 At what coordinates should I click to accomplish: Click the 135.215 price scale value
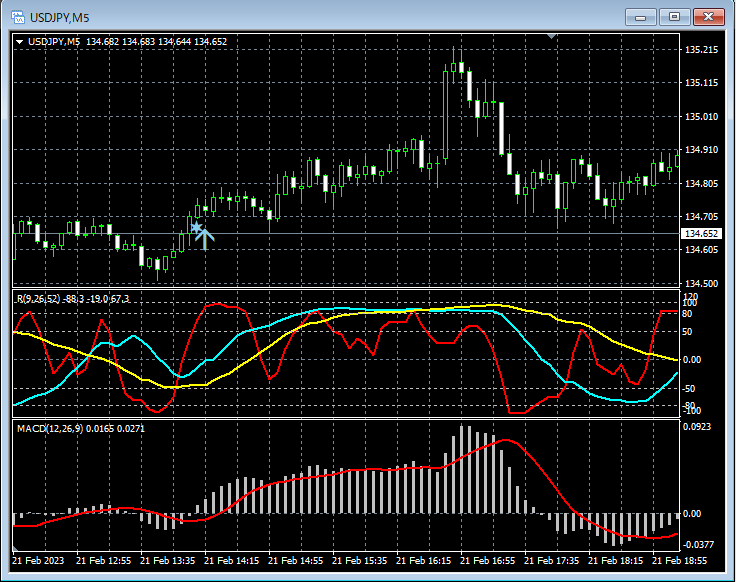701,50
